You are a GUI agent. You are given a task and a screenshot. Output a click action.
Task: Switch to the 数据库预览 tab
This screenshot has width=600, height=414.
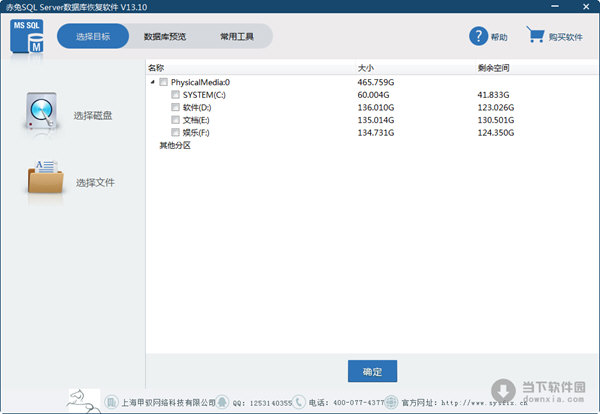coord(164,37)
